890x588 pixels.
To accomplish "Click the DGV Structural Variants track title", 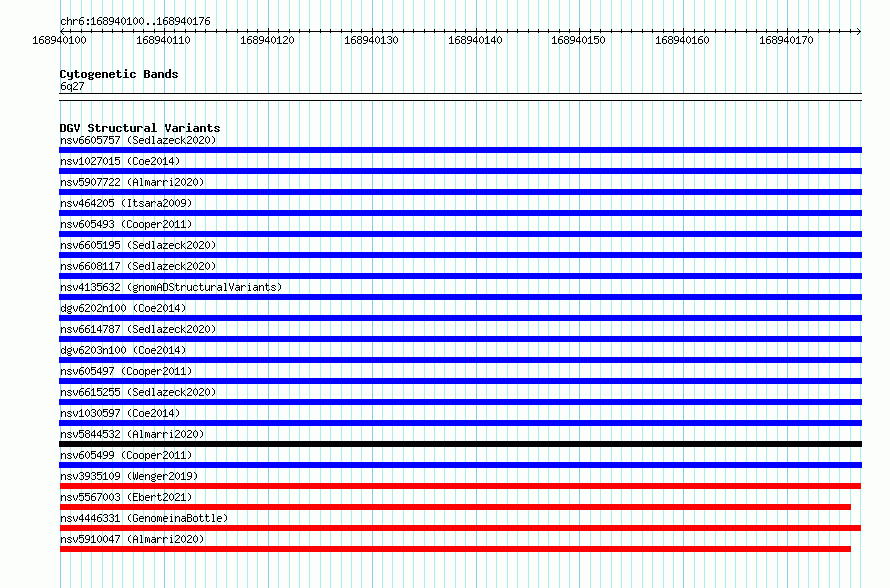I will tap(140, 128).
